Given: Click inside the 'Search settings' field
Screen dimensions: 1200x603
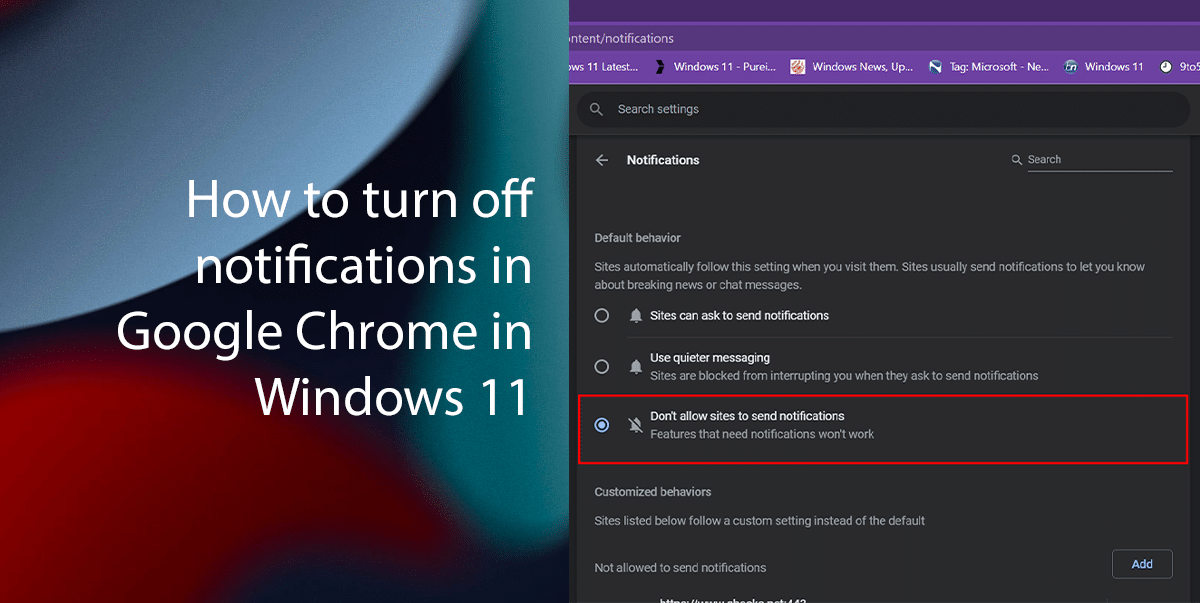Looking at the screenshot, I should pyautogui.click(x=700, y=109).
